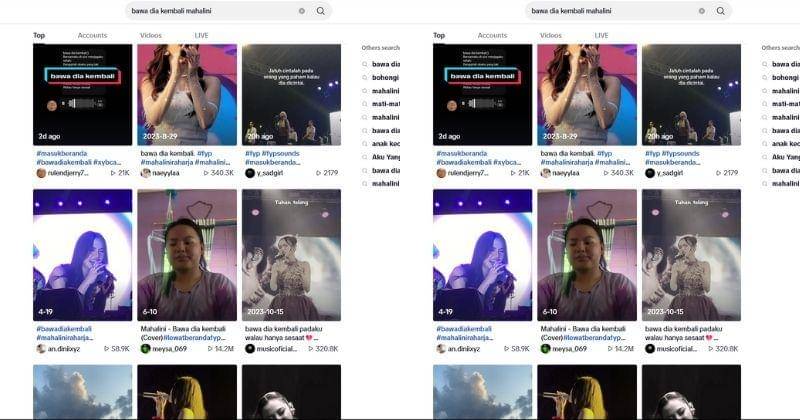Viewport: 800px width, 420px height.
Task: Click musicoficial's avatar icon in the right pane
Action: pos(650,349)
